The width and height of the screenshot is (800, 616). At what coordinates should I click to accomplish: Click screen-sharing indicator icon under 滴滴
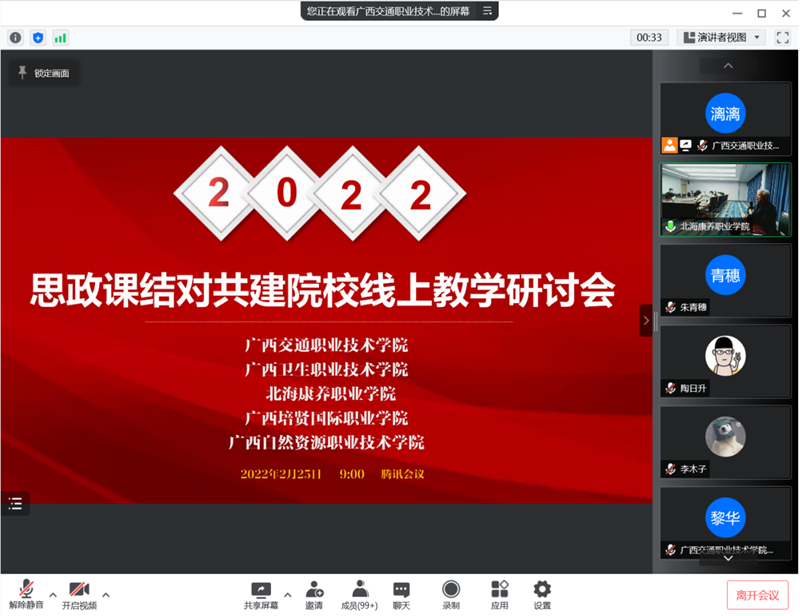point(686,145)
